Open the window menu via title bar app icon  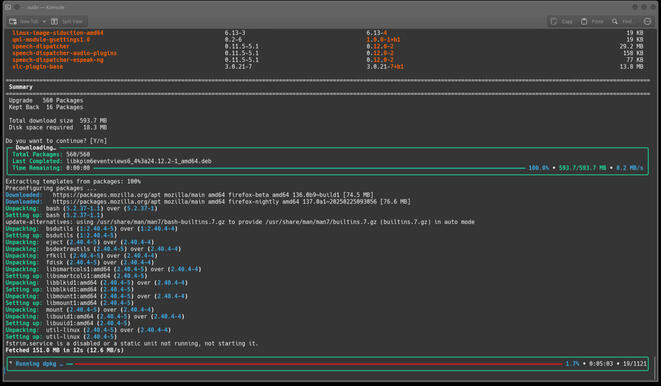(x=8, y=7)
